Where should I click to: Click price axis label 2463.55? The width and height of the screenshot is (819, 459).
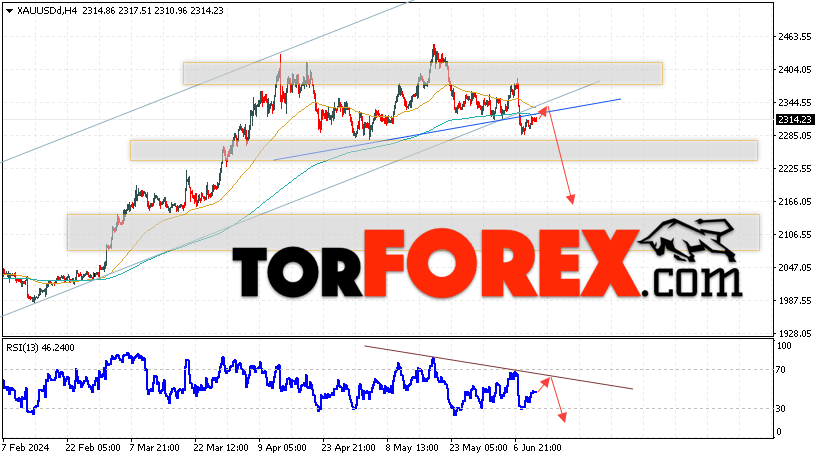pyautogui.click(x=794, y=37)
